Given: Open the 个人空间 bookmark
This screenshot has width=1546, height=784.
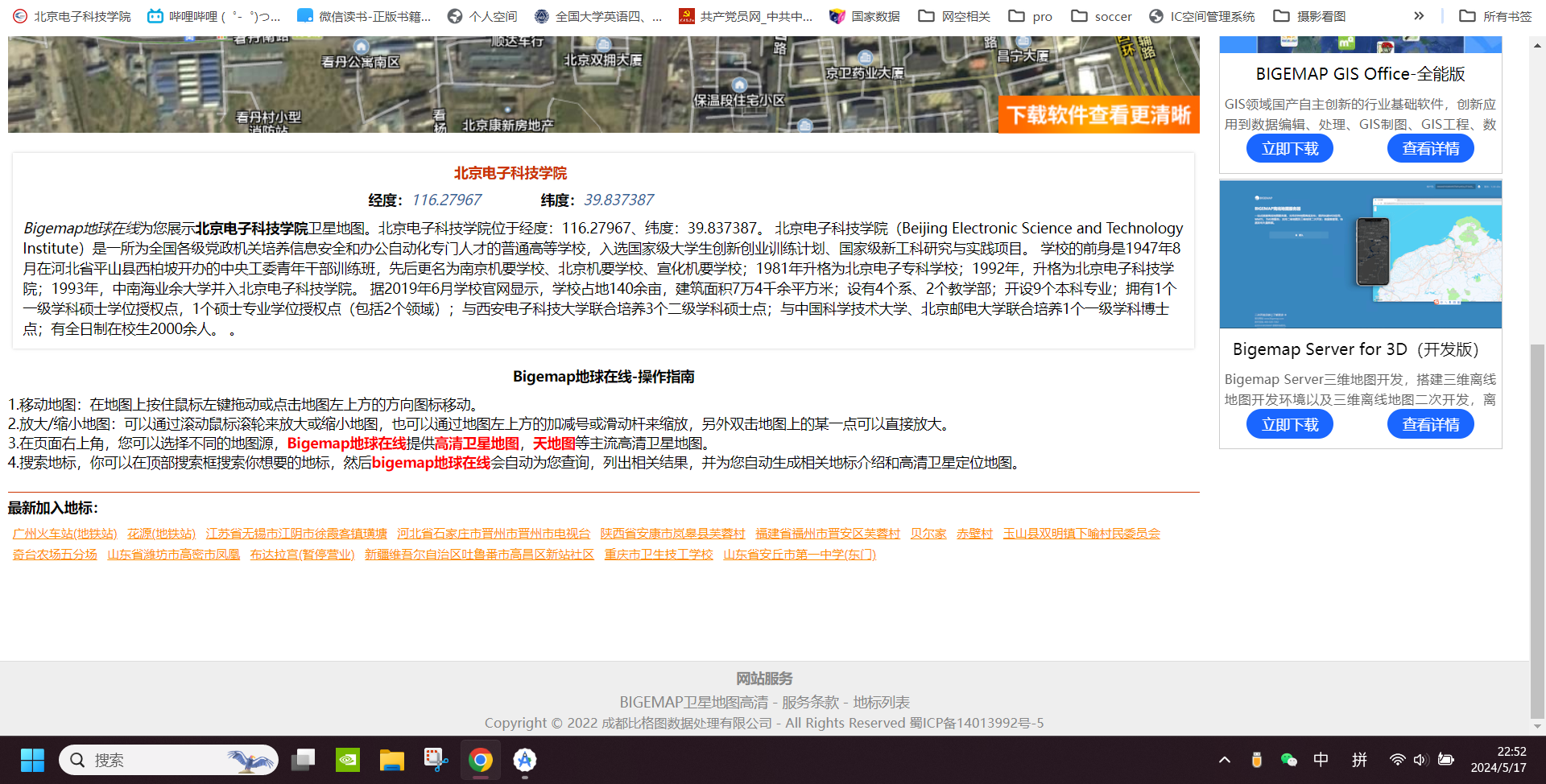Looking at the screenshot, I should 482,16.
